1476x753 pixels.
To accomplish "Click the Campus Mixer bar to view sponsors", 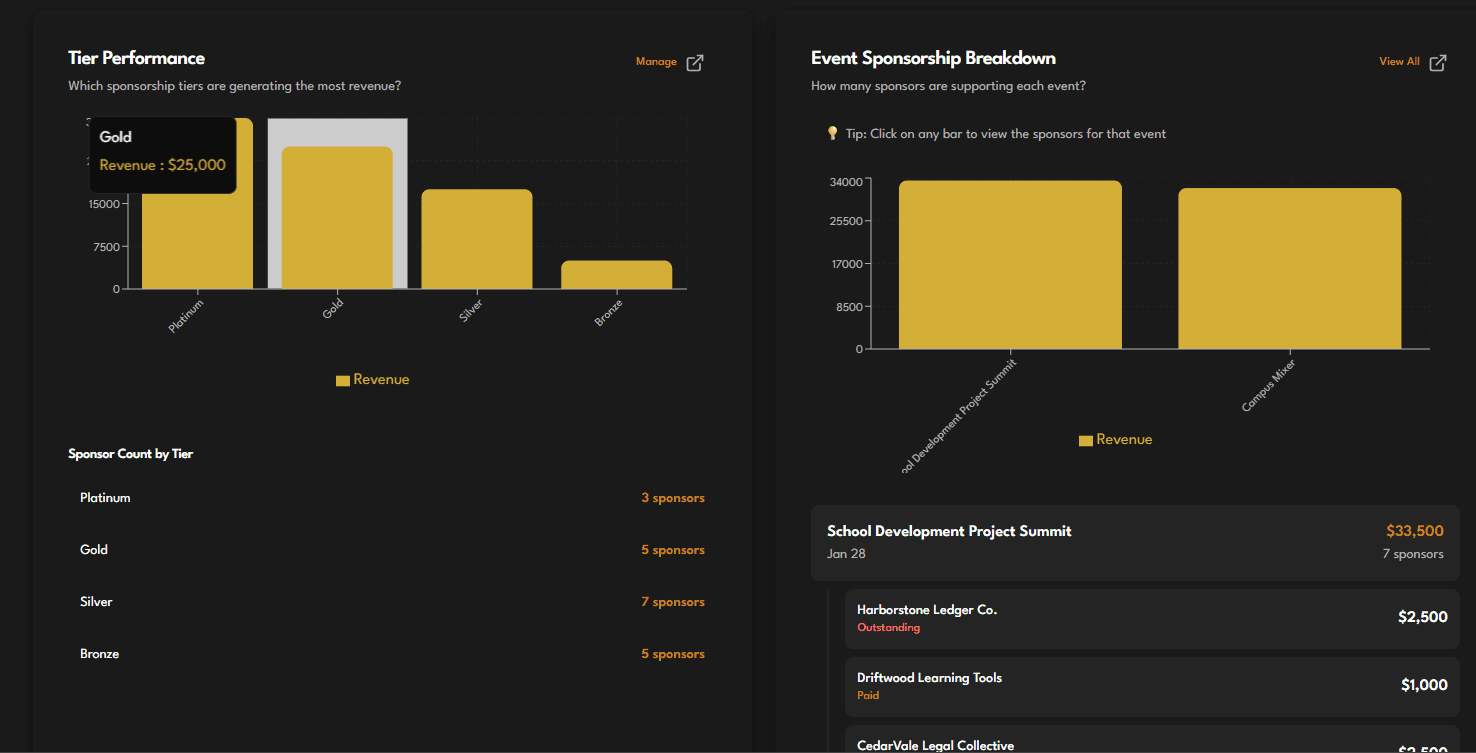I will pos(1289,265).
